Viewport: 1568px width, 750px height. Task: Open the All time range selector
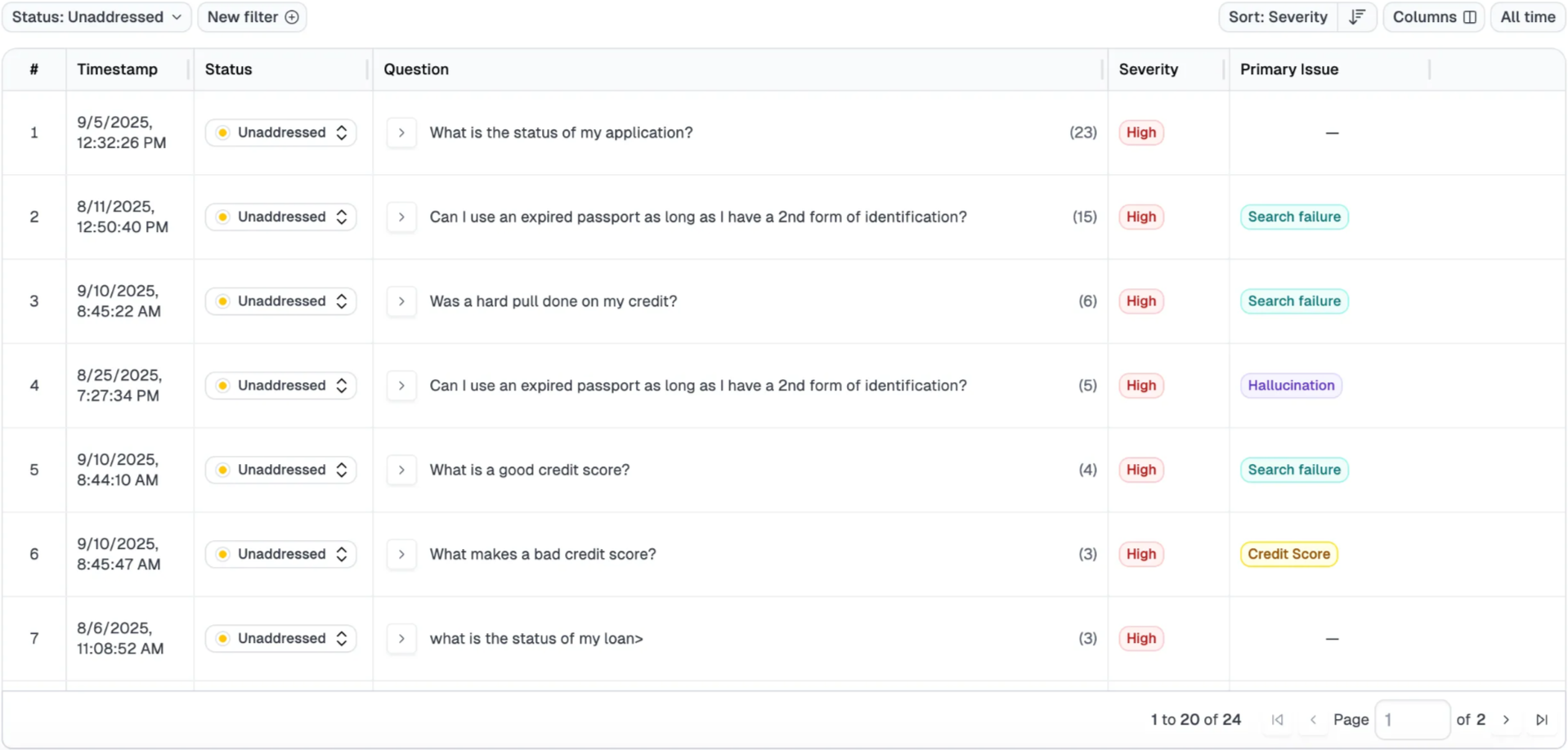point(1527,16)
